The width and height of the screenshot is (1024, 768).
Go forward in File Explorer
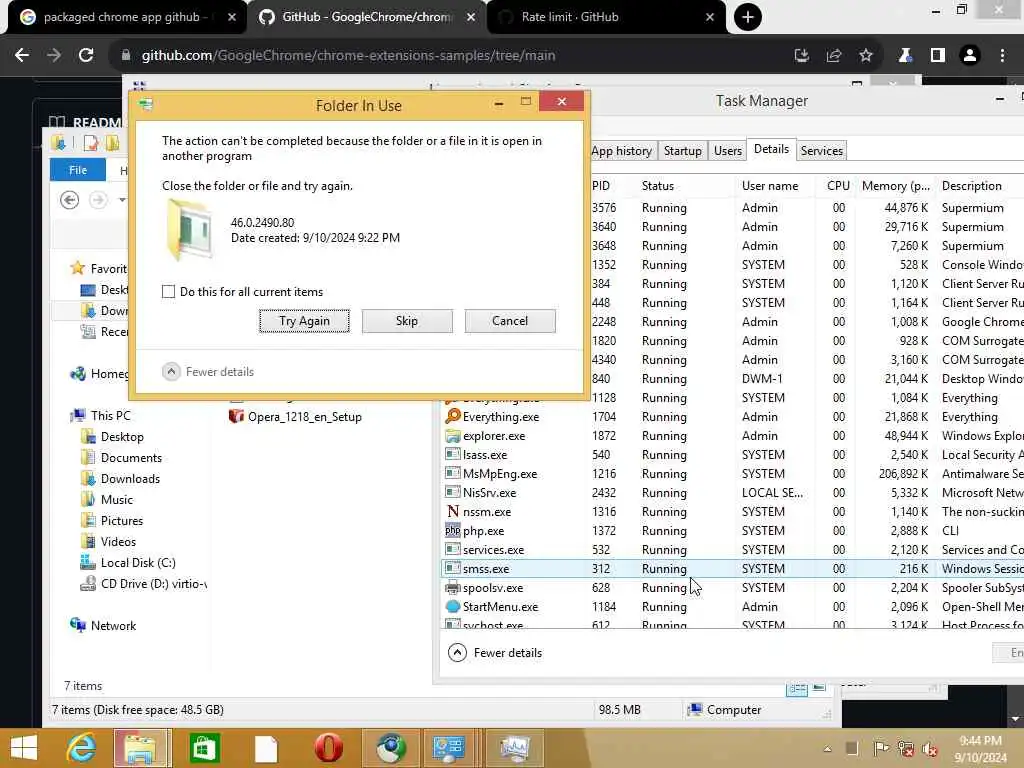[98, 200]
